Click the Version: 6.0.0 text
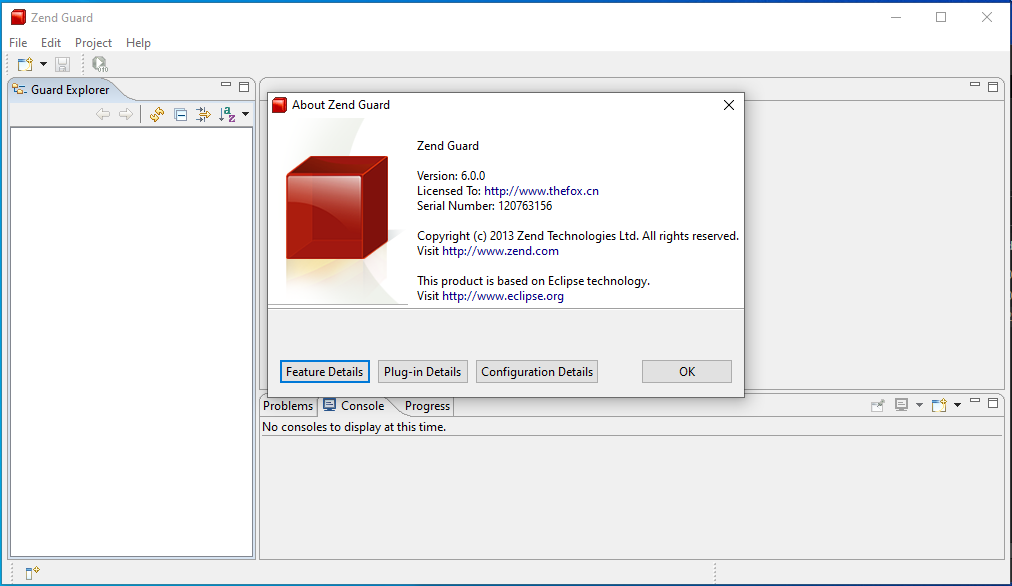Screen dimensions: 1012x586 451,176
